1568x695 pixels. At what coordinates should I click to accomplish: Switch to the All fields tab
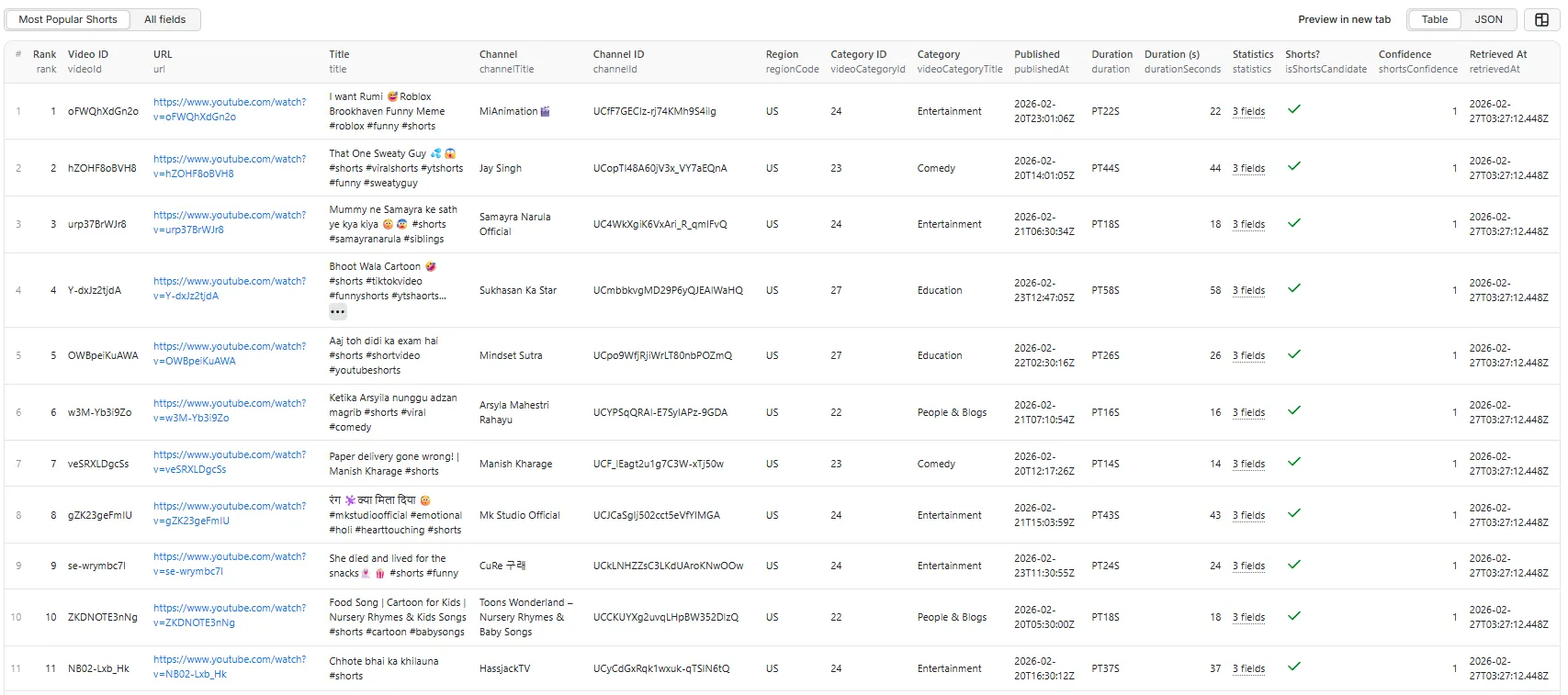tap(165, 19)
